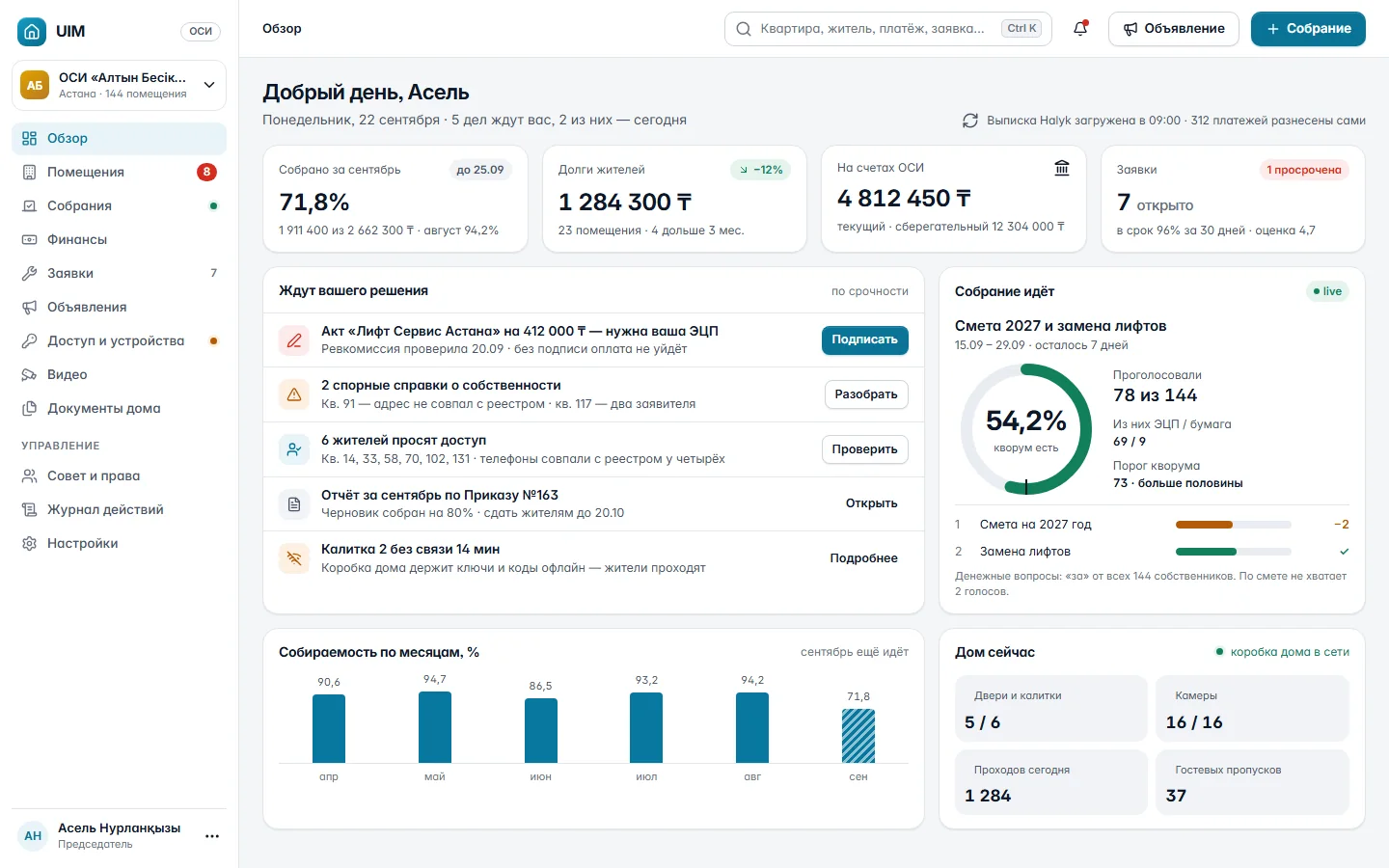Image resolution: width=1389 pixels, height=868 pixels.
Task: Start a new Собрание
Action: click(1308, 29)
